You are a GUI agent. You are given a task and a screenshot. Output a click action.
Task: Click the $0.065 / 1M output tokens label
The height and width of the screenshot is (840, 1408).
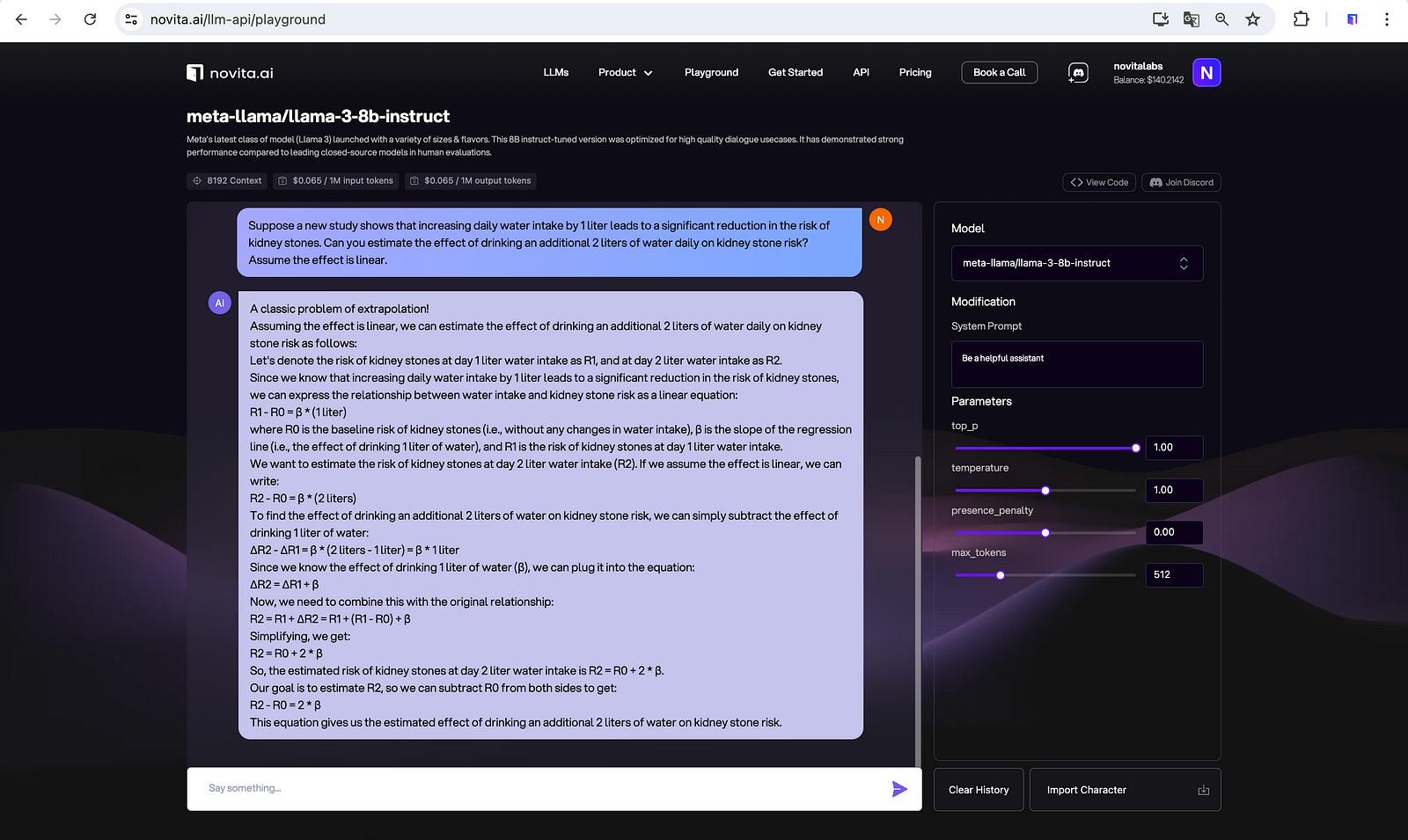pyautogui.click(x=478, y=181)
